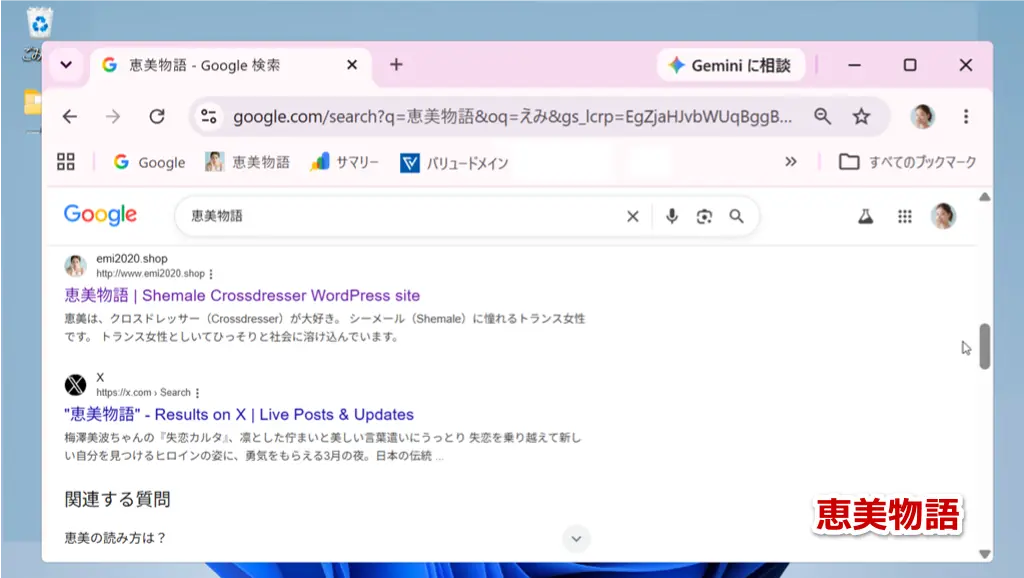Open the tab search dropdown arrow
1024x578 pixels.
[66, 65]
